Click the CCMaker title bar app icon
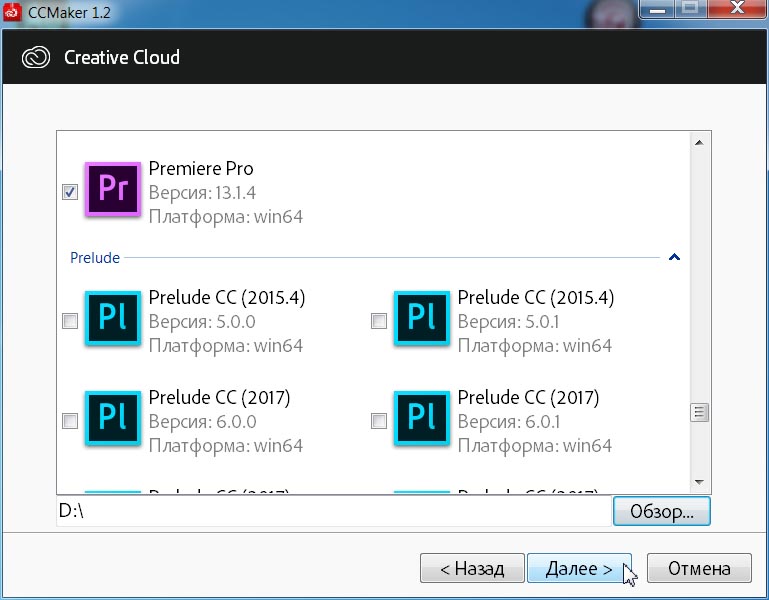 12,12
